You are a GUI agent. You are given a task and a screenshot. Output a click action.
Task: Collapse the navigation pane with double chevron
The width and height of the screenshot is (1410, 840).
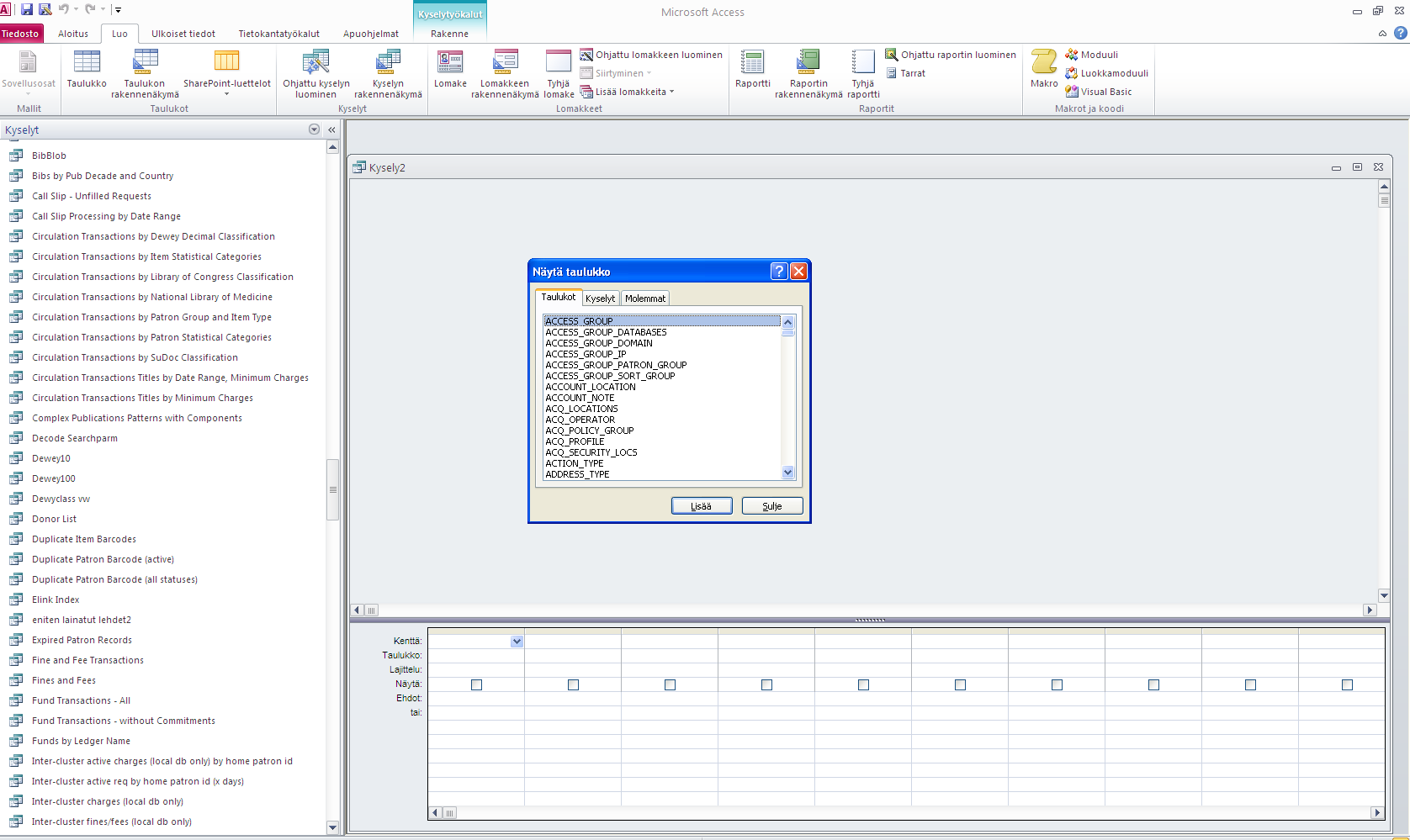click(331, 129)
